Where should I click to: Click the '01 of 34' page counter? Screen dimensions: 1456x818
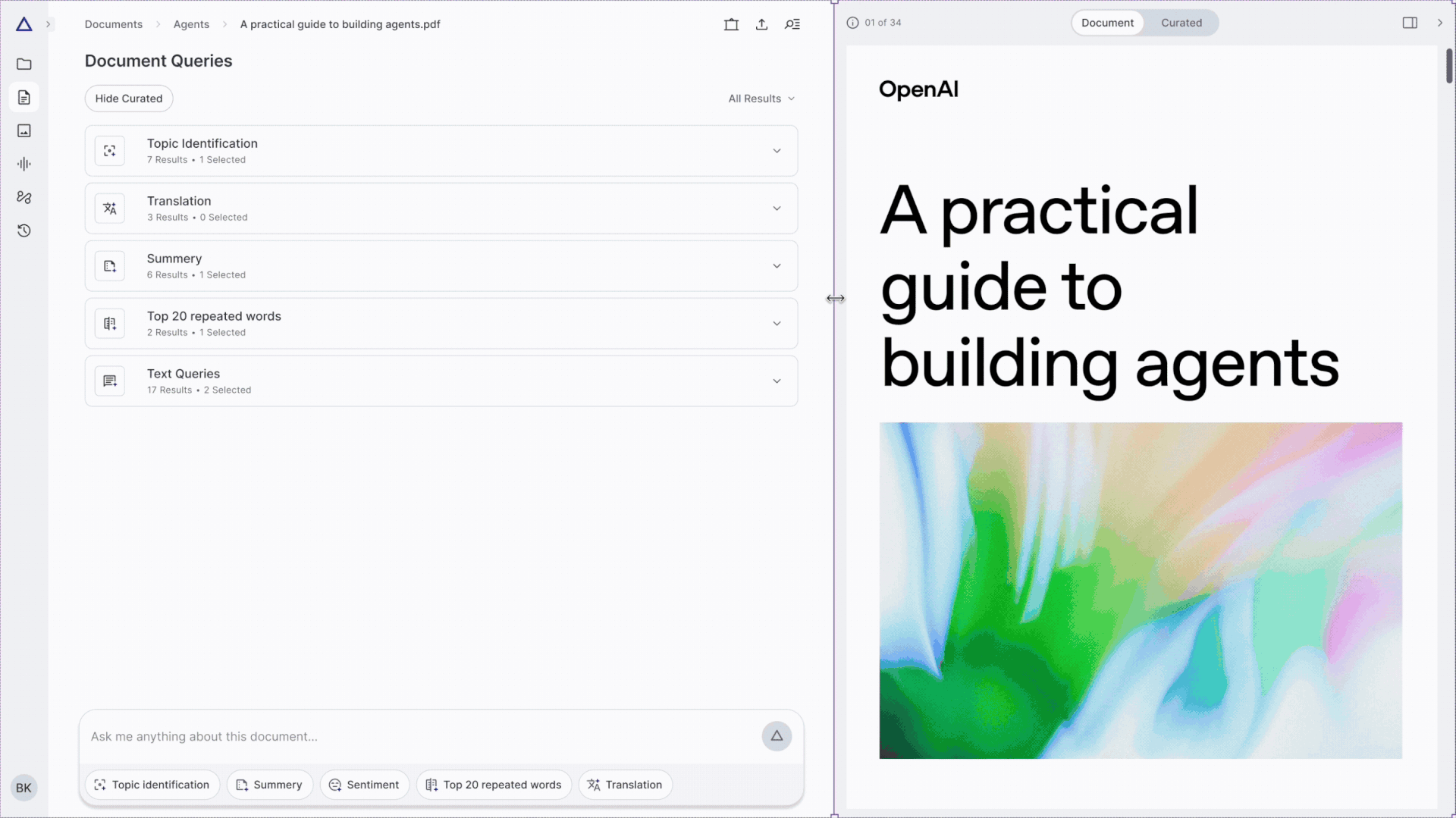pyautogui.click(x=883, y=23)
